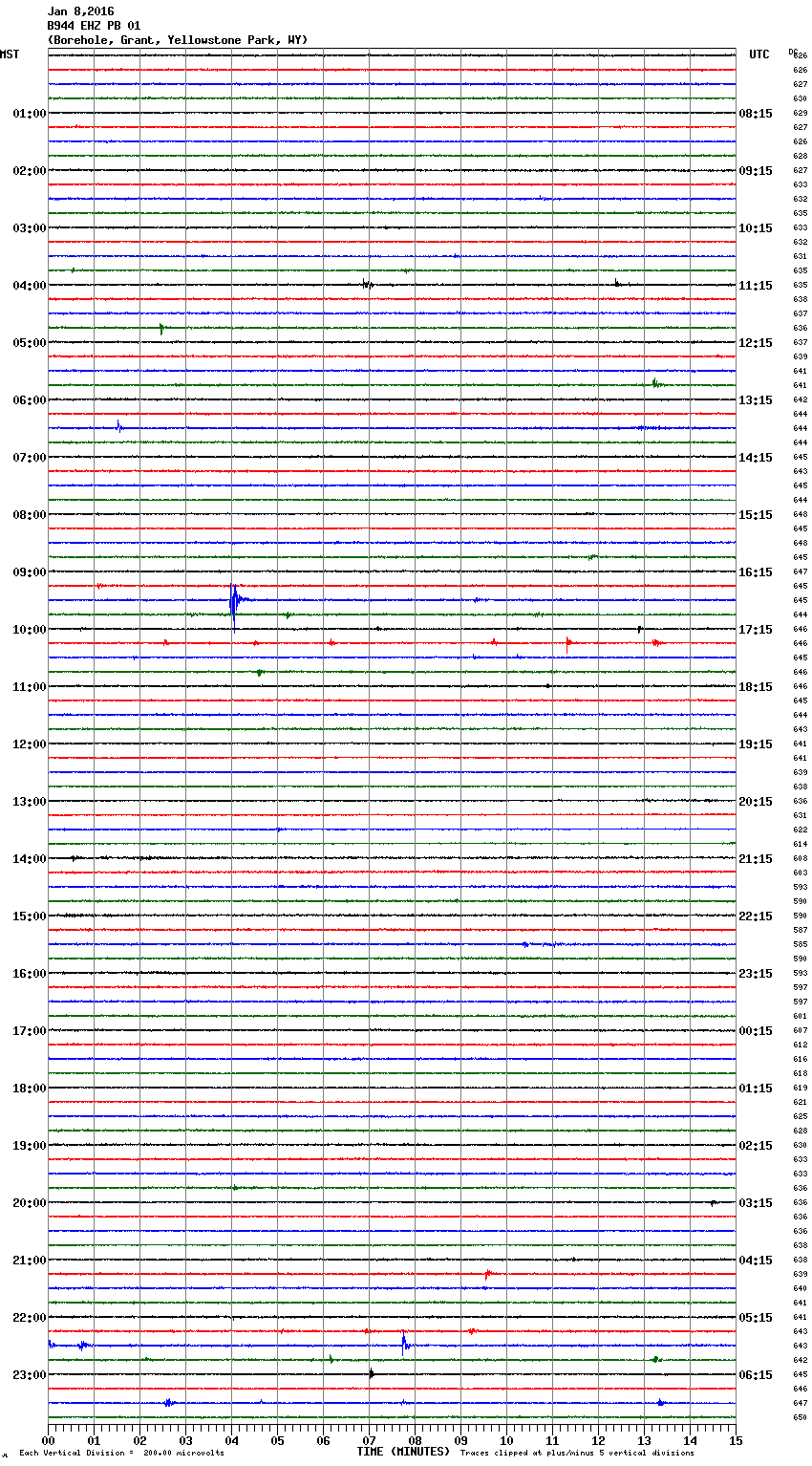Image resolution: width=812 pixels, height=1466 pixels.
Task: Click the 15:00 MST time label
Action: pyautogui.click(x=30, y=916)
